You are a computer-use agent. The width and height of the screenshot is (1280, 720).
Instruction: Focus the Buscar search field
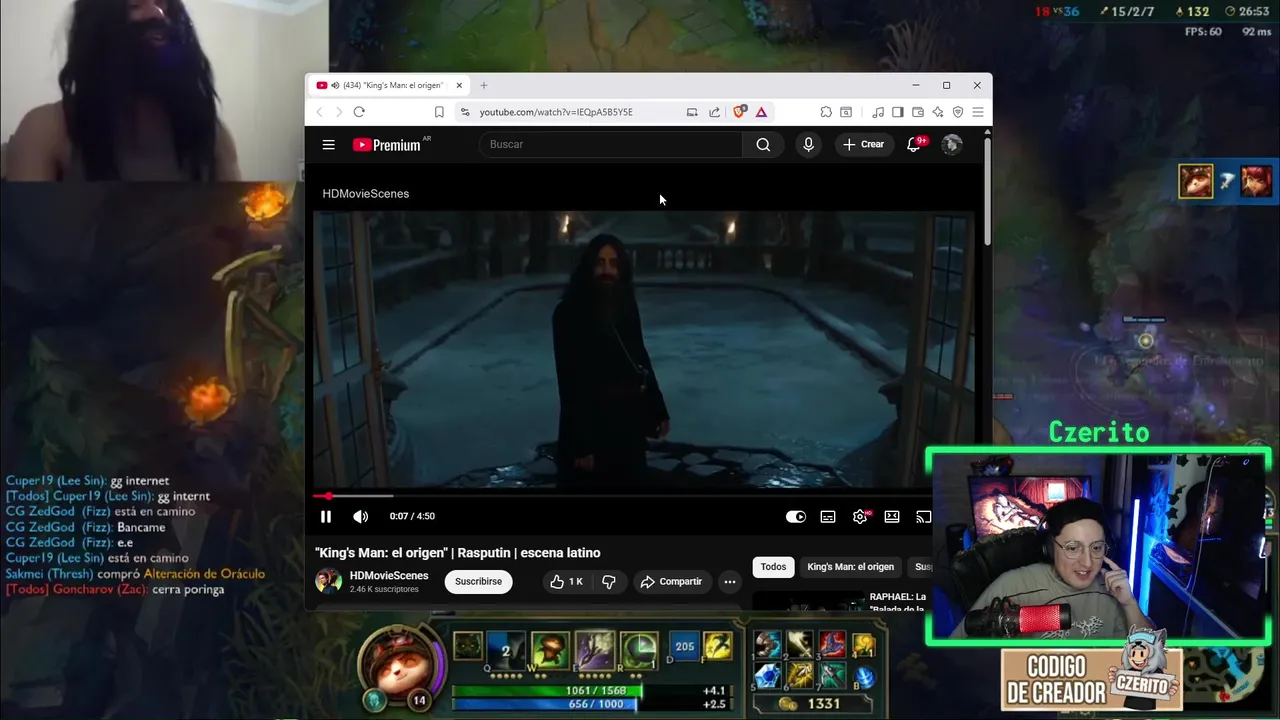click(x=611, y=144)
